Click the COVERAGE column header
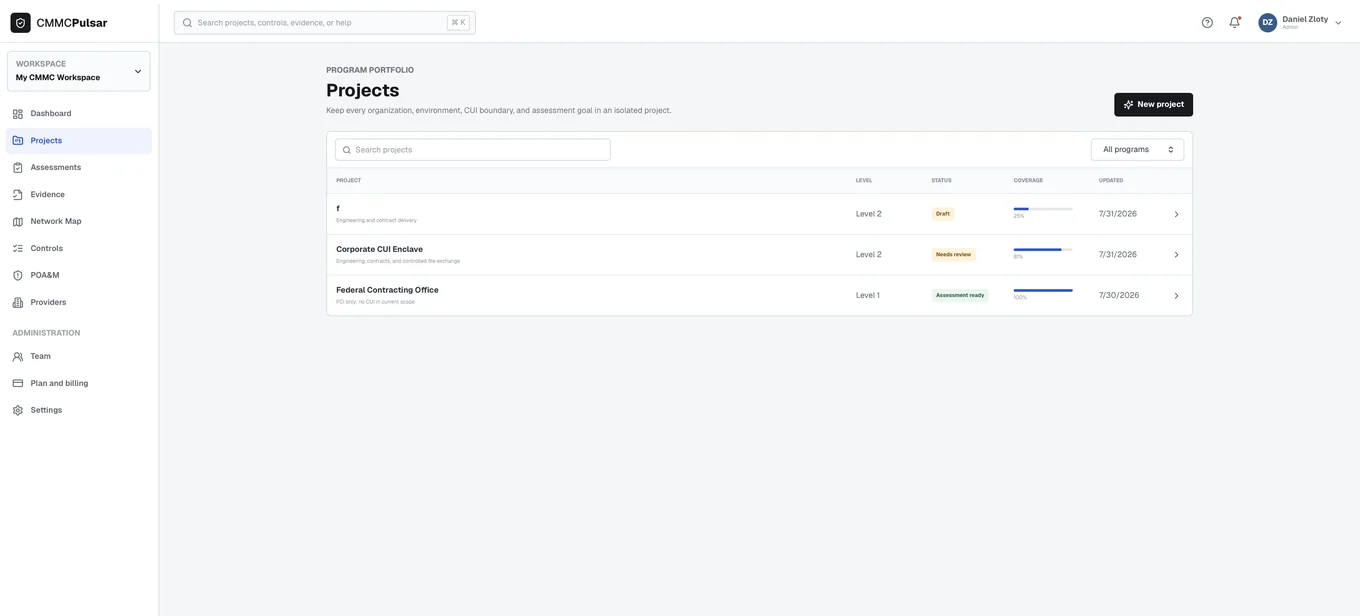The image size is (1360, 616). click(1028, 181)
